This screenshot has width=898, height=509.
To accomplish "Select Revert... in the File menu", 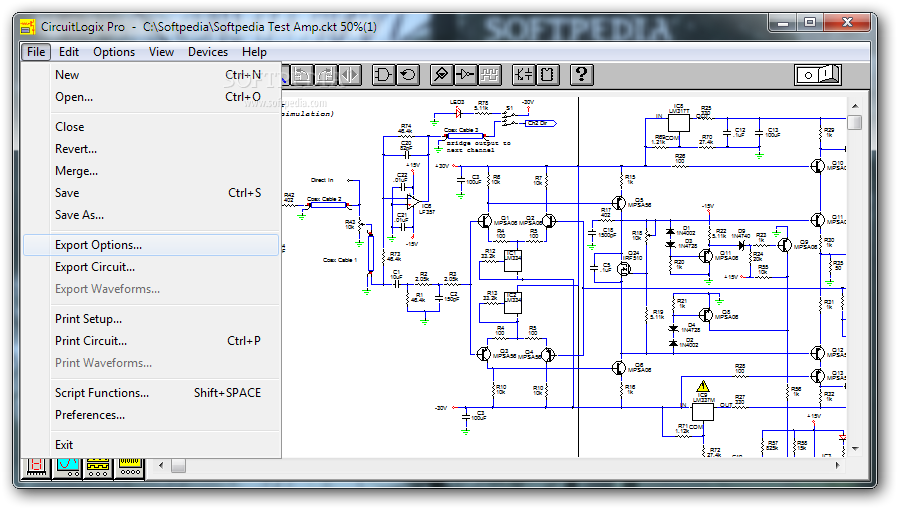I will pos(152,149).
